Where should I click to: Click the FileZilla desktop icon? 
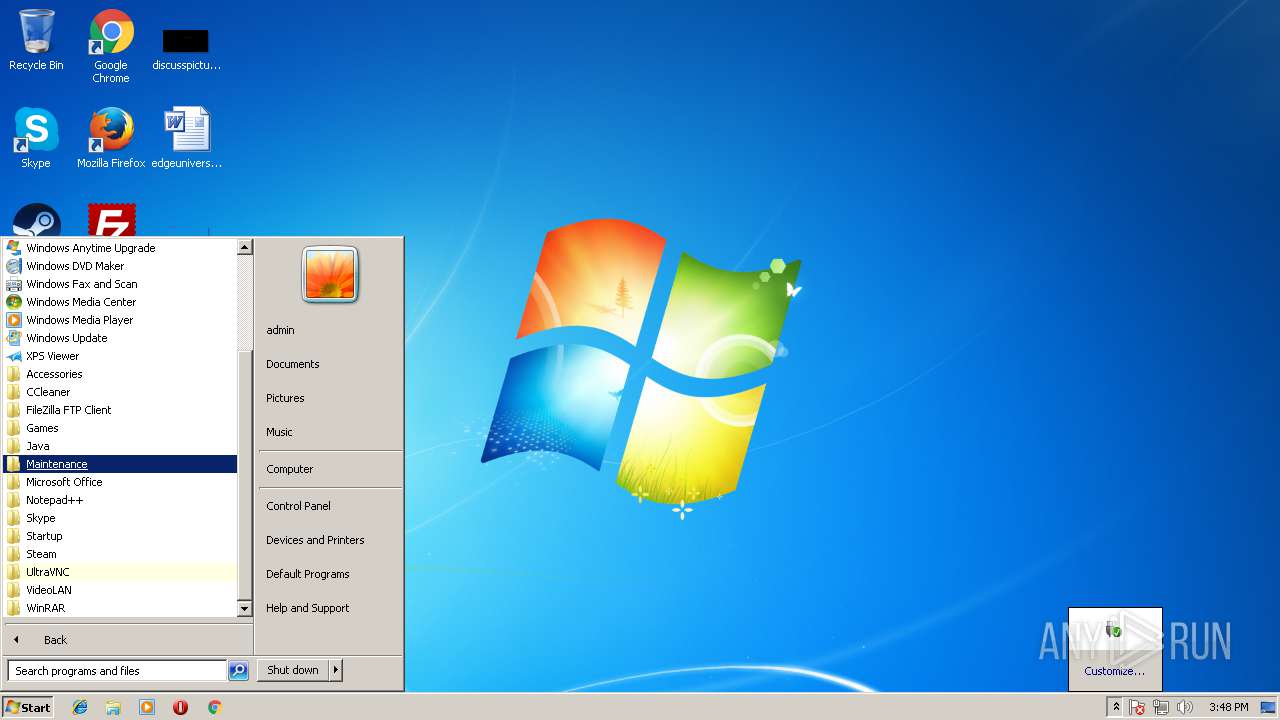coord(112,220)
